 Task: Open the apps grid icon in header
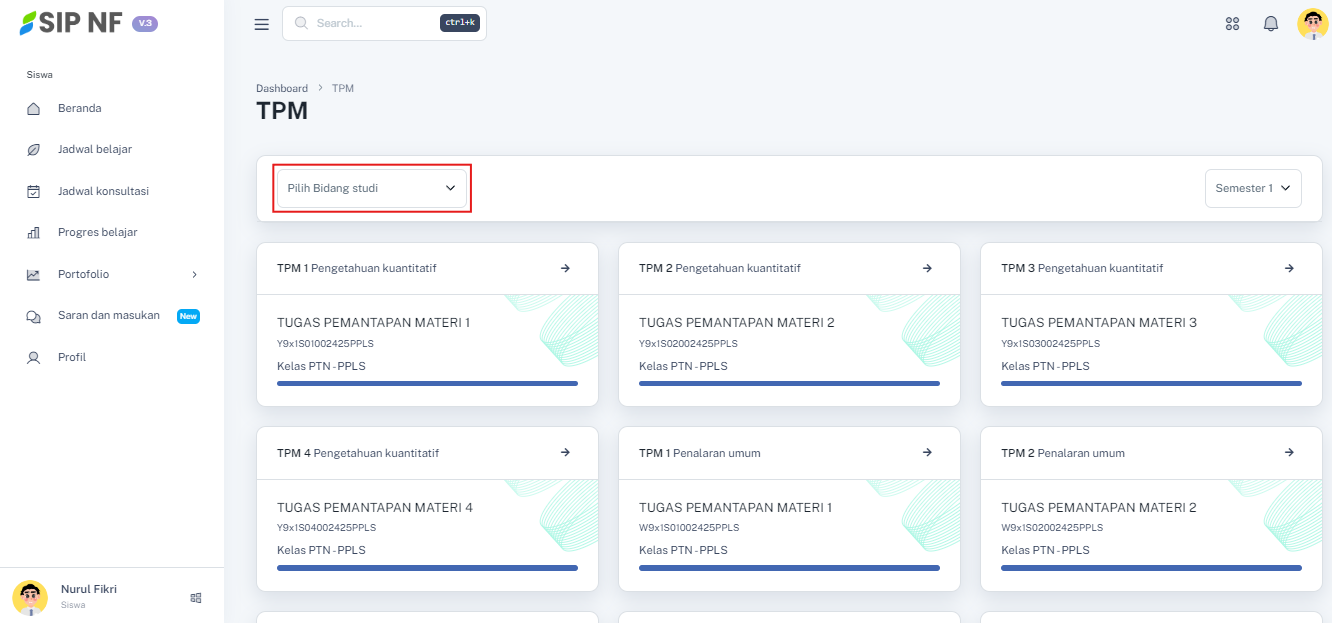(1232, 24)
